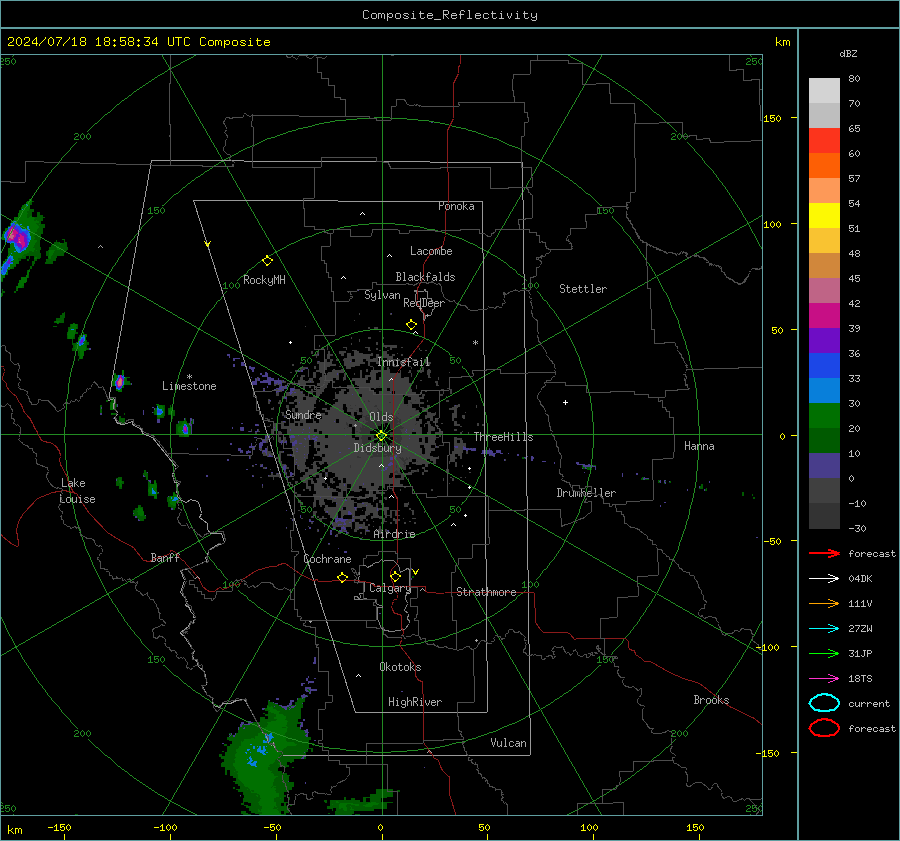The width and height of the screenshot is (900, 841).
Task: Select the yellow swatch between 54 and 51 dBZ
Action: [x=824, y=216]
